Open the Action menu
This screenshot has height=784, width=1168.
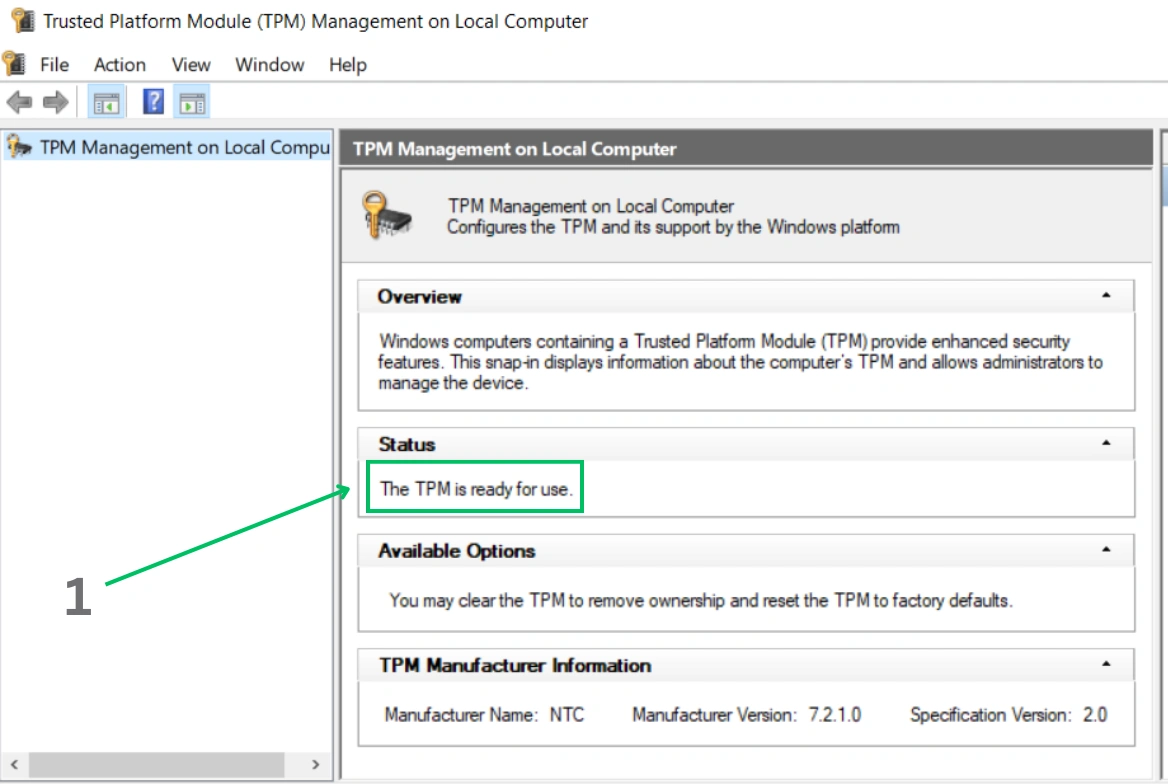pyautogui.click(x=119, y=64)
